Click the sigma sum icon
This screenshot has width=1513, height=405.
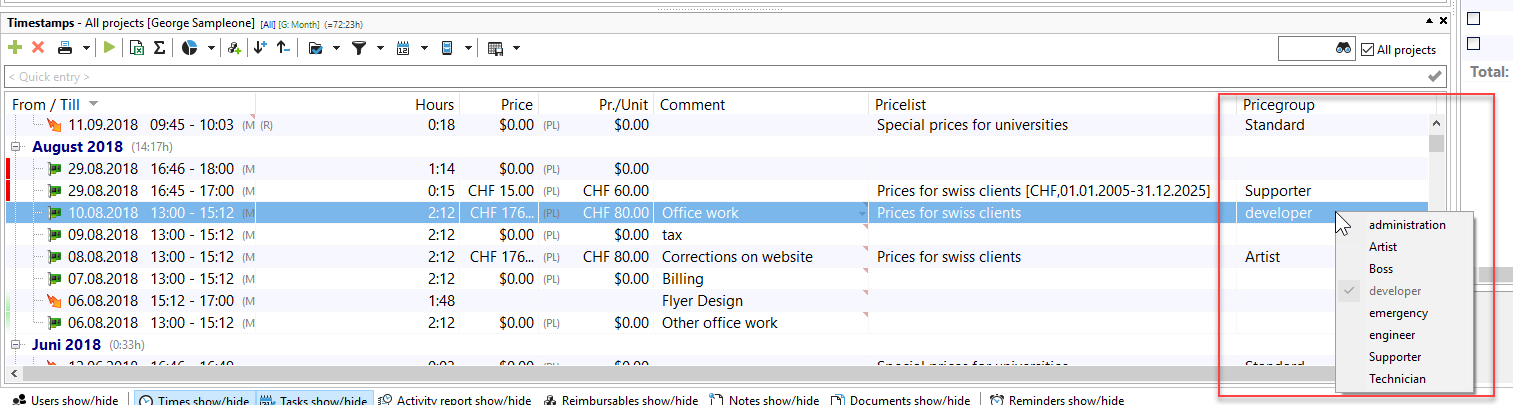pos(159,48)
